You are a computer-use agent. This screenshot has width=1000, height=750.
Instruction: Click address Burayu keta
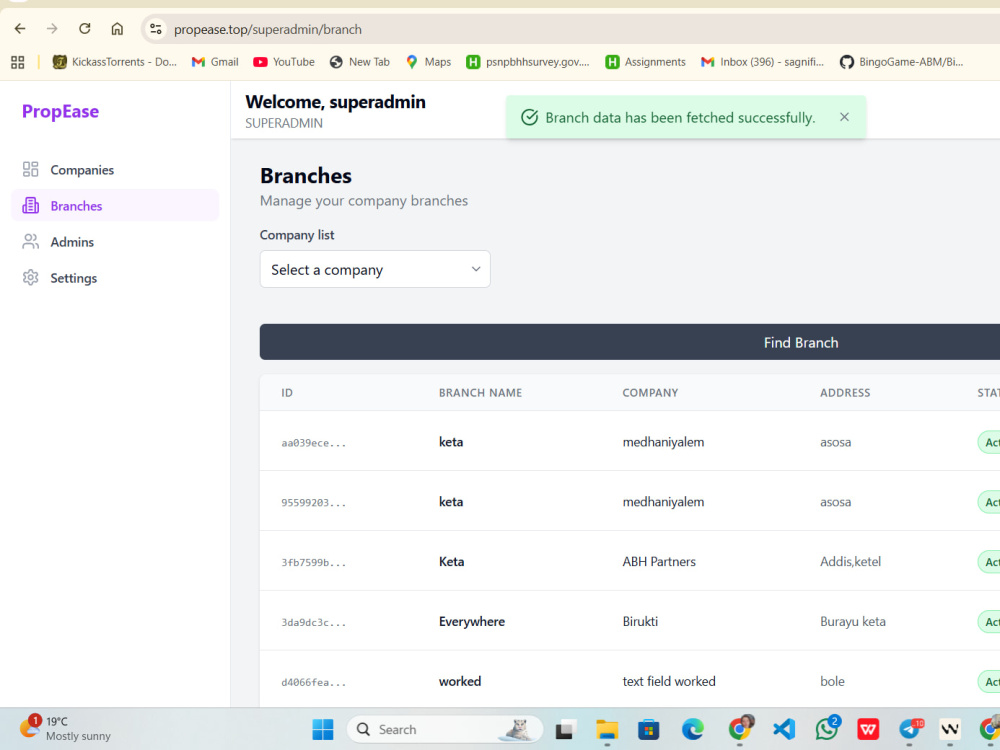pos(853,621)
